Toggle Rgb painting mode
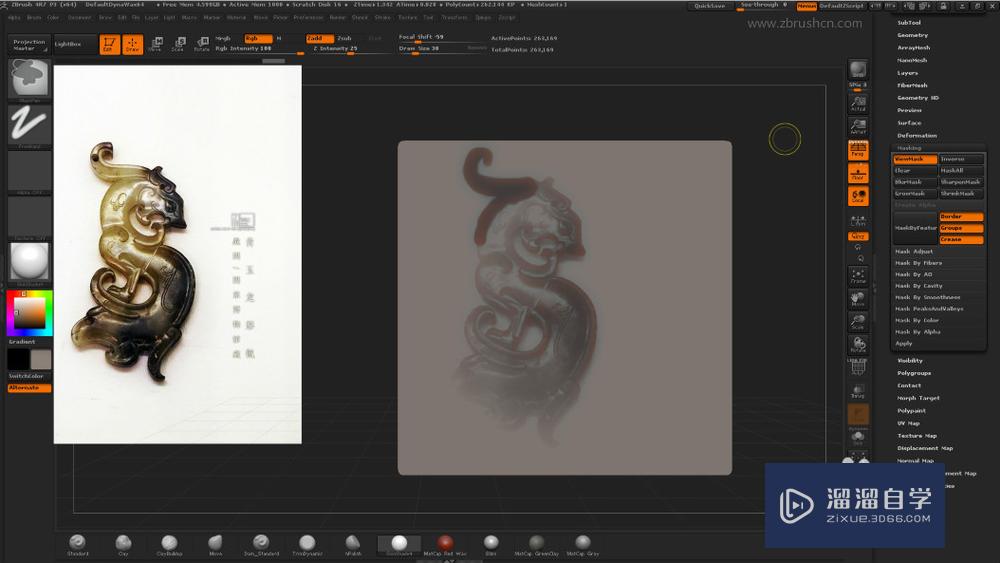The height and width of the screenshot is (563, 1000). tap(258, 38)
